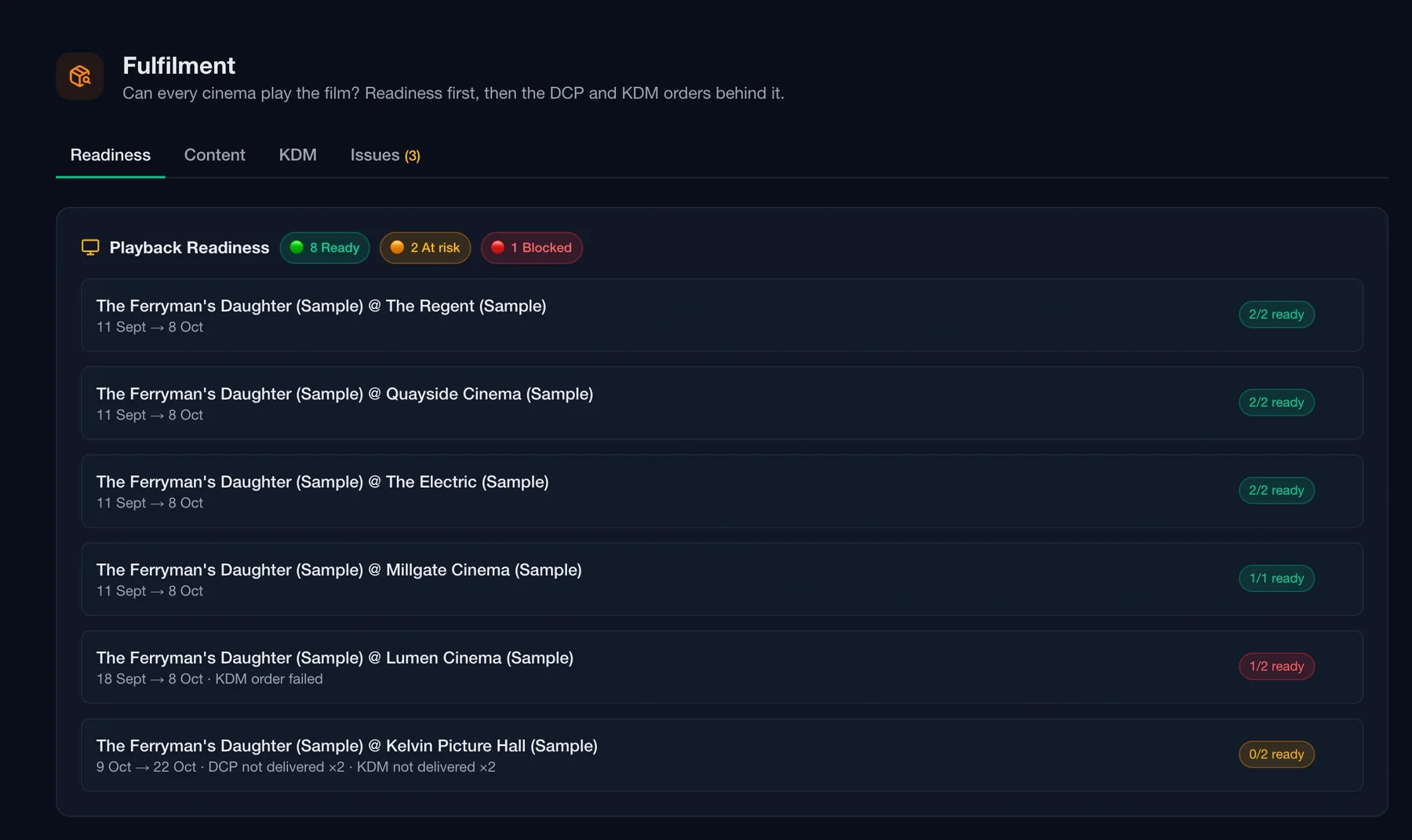Click the 'KDM order failed' note
This screenshot has width=1412, height=840.
point(269,679)
